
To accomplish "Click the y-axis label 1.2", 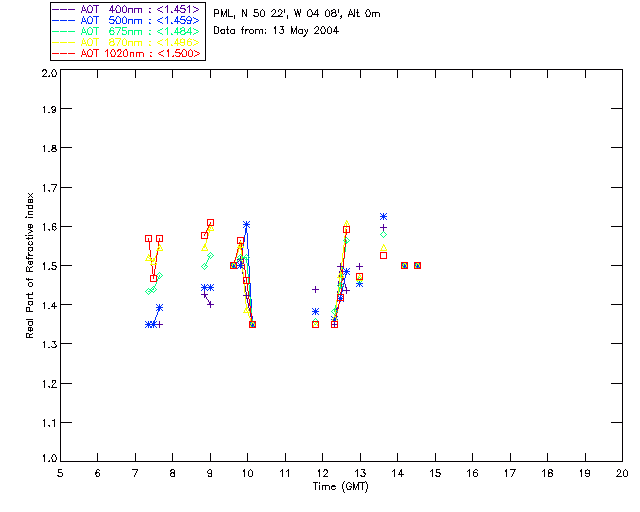I will point(49,383).
